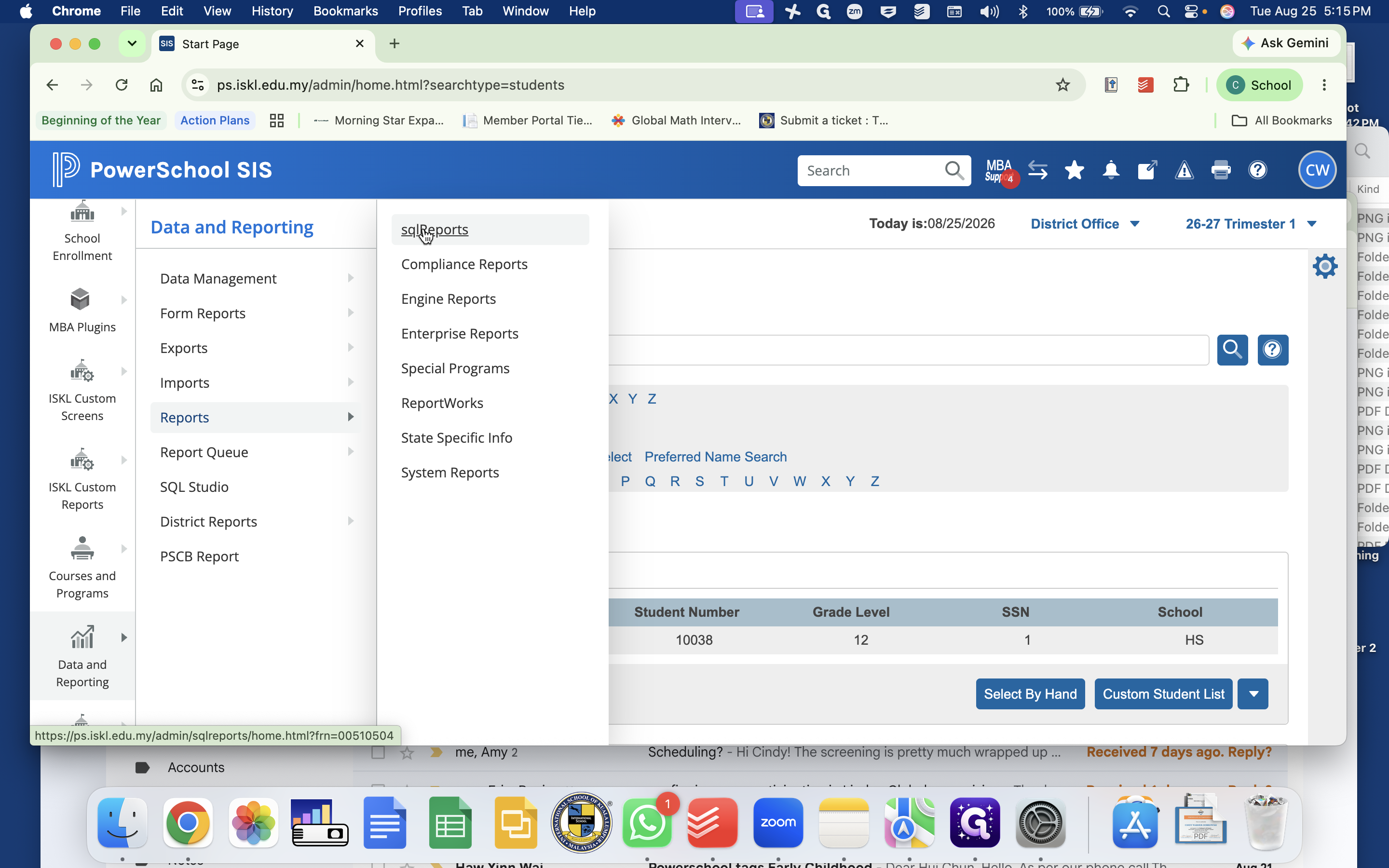Expand the Exports submenu
This screenshot has width=1389, height=868.
click(256, 348)
